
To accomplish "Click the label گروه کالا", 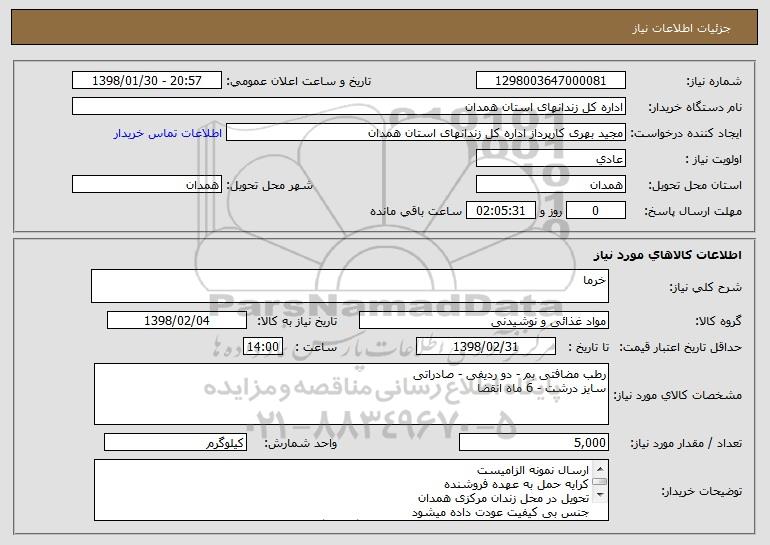I will [718, 321].
